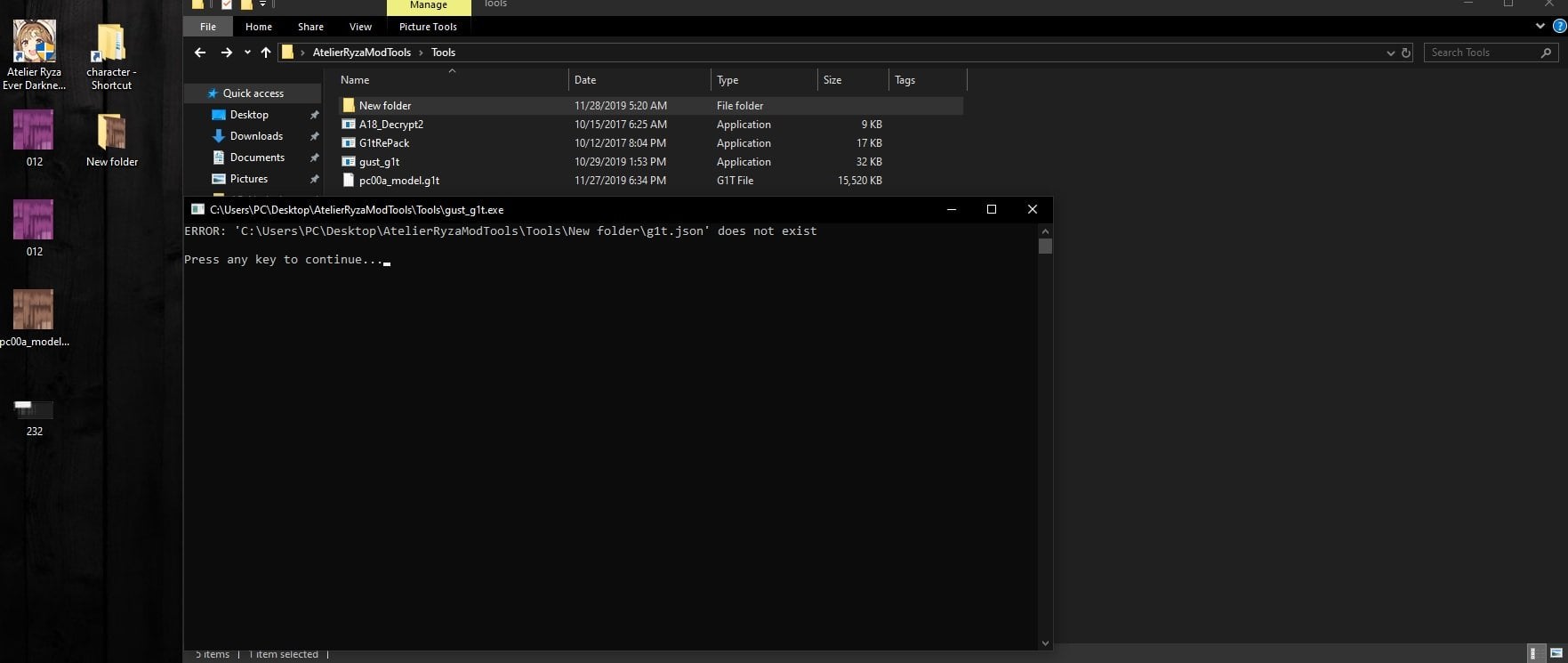Open Downloads in the navigation pane
The width and height of the screenshot is (1568, 663).
tap(256, 136)
